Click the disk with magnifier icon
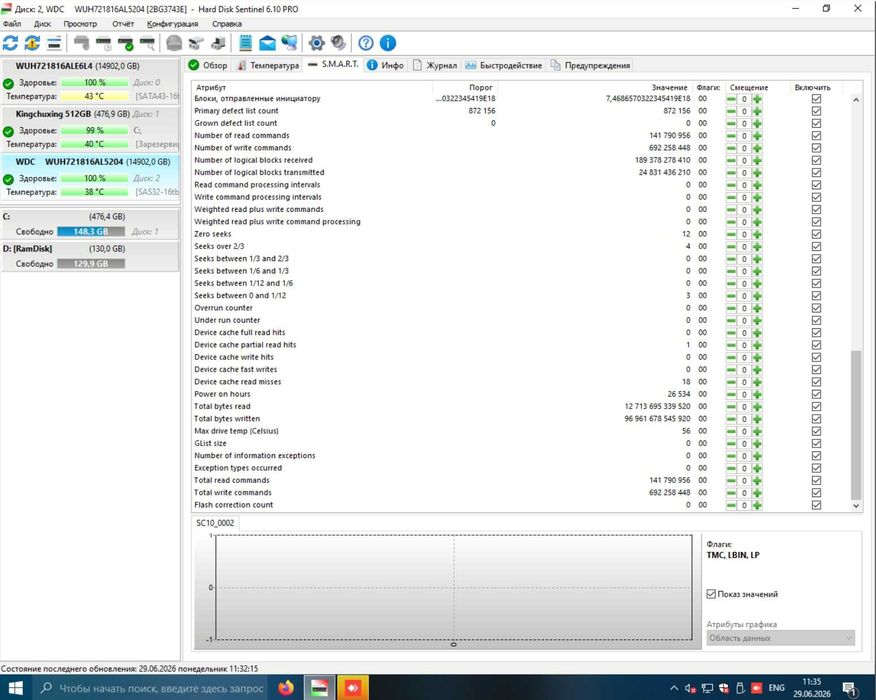876x700 pixels. (147, 43)
